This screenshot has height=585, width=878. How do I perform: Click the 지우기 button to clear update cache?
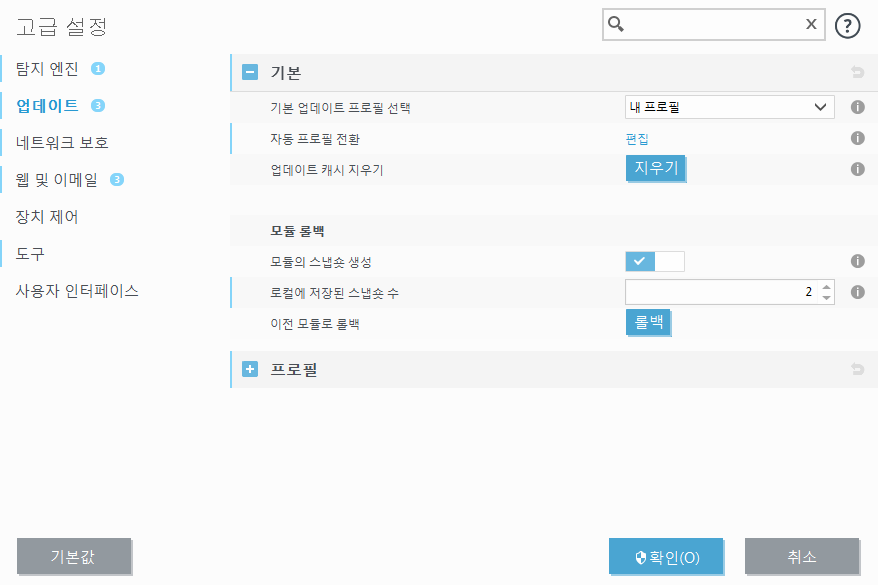point(655,169)
